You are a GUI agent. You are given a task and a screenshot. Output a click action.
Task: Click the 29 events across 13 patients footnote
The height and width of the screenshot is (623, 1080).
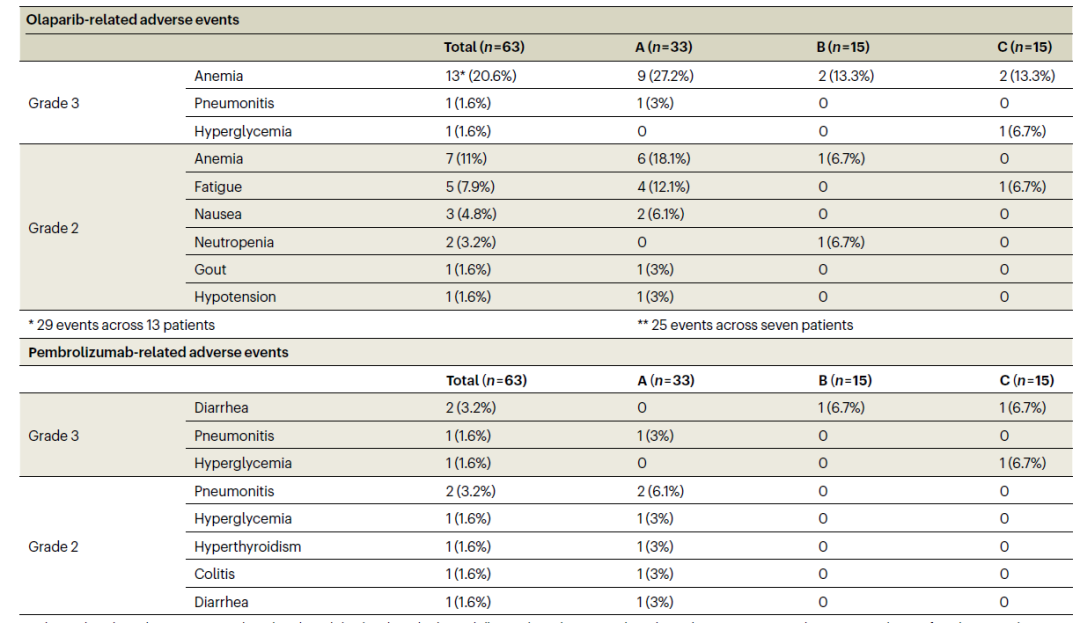point(121,324)
